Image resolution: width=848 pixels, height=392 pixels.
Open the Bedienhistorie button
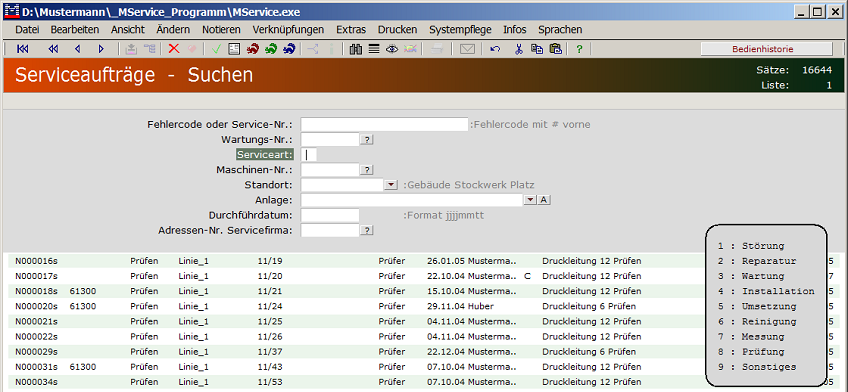pyautogui.click(x=766, y=49)
